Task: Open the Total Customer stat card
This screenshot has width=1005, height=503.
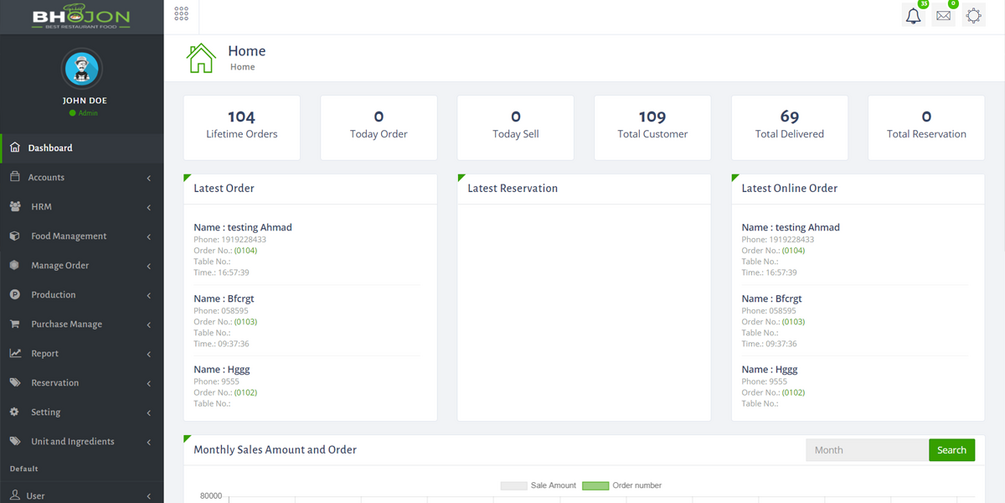Action: pos(652,128)
